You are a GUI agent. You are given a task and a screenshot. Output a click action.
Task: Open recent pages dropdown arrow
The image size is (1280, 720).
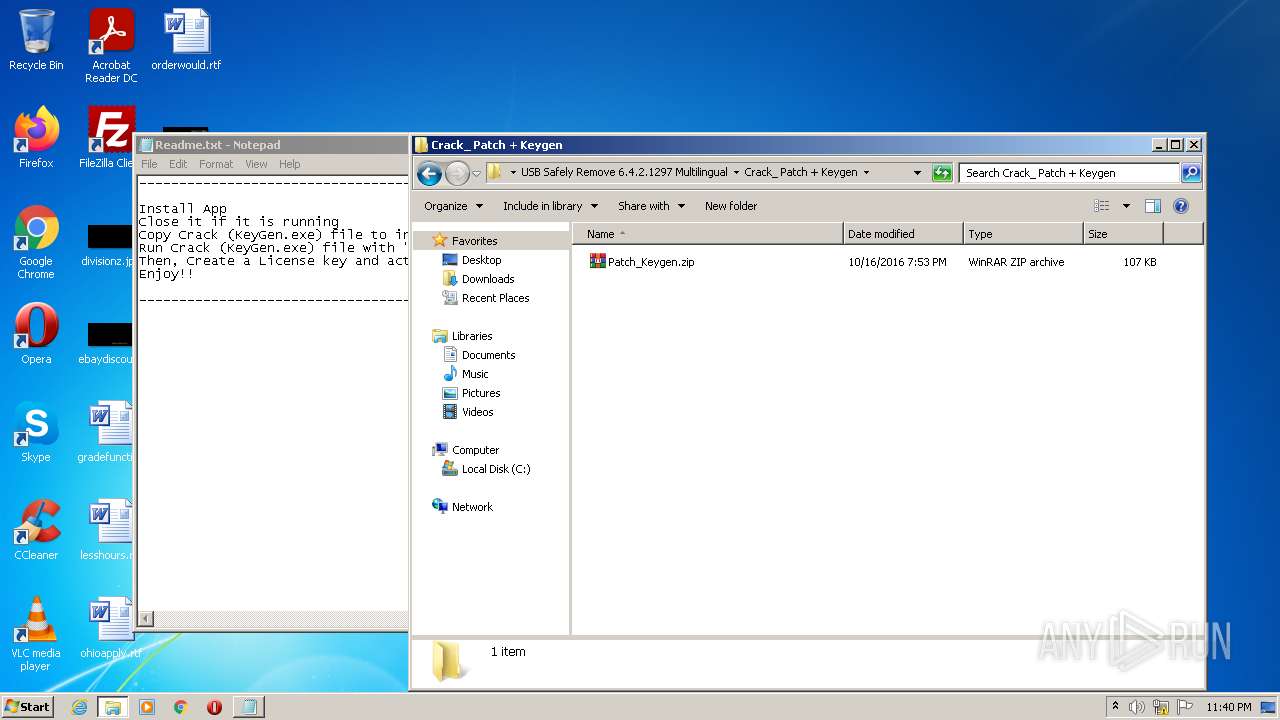point(477,173)
